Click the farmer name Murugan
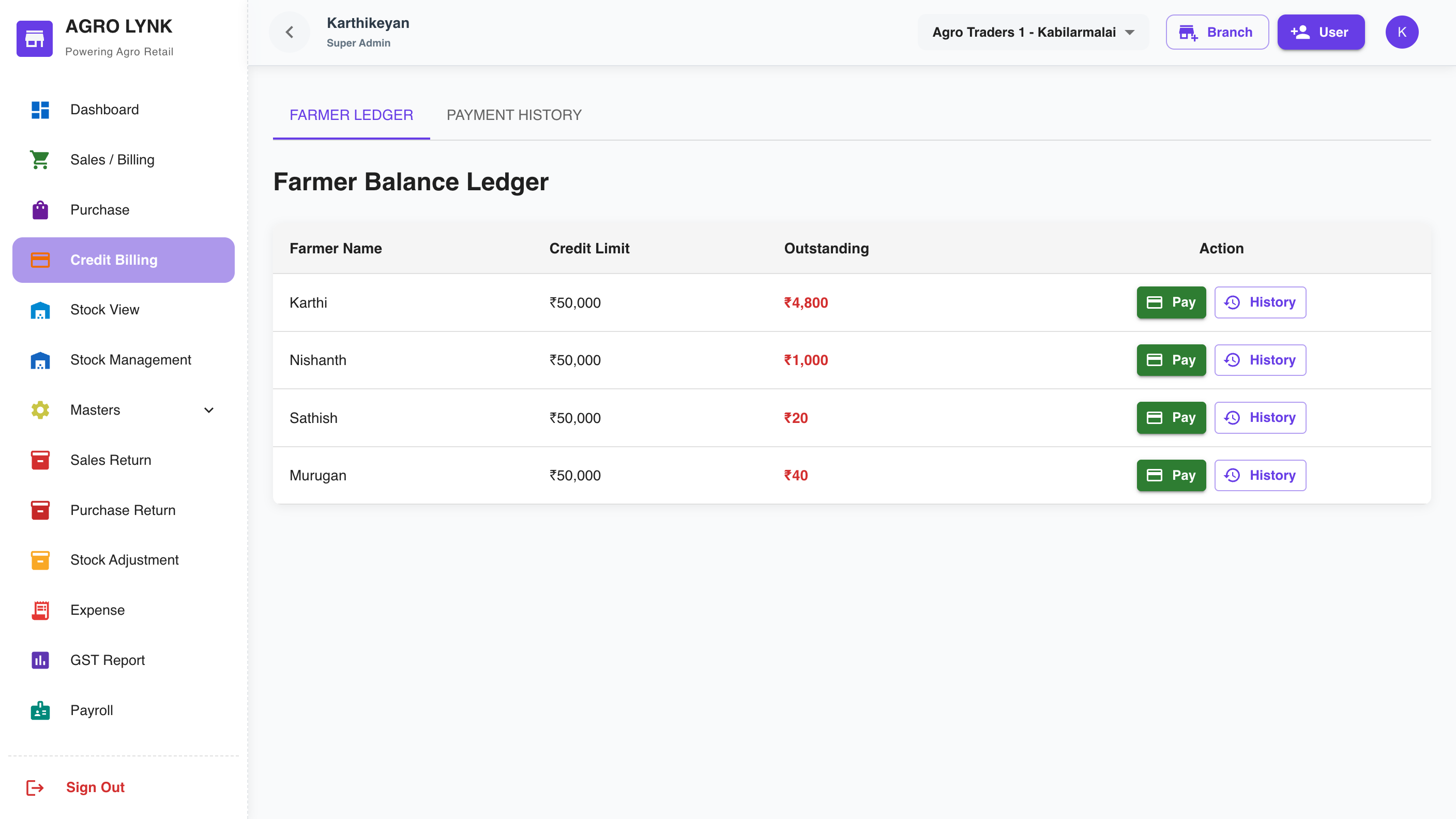This screenshot has height=819, width=1456. click(x=317, y=476)
